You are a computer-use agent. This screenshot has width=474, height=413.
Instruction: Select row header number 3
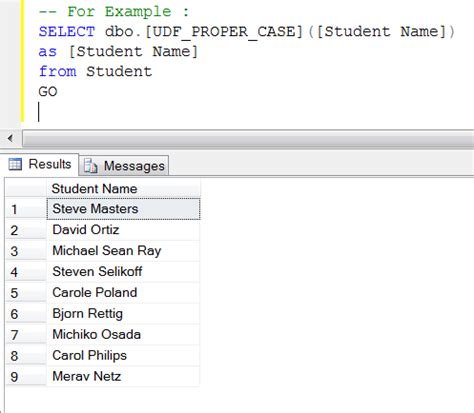[x=26, y=251]
